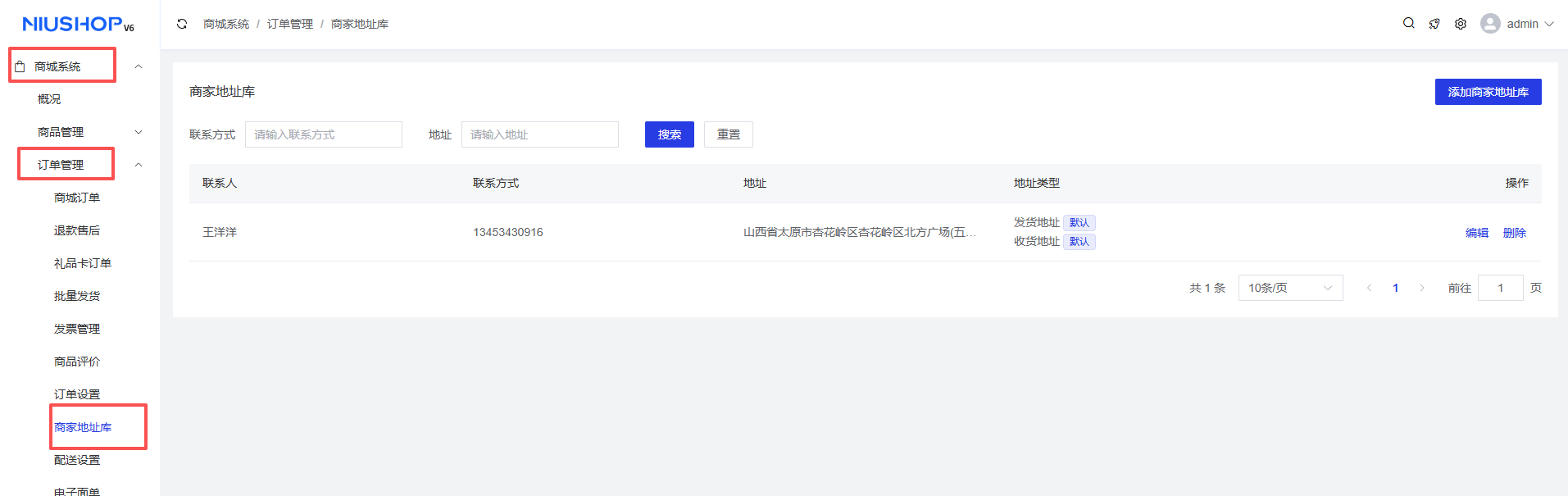Go to previous page arrow in pagination
The image size is (1568, 496).
tap(1369, 288)
